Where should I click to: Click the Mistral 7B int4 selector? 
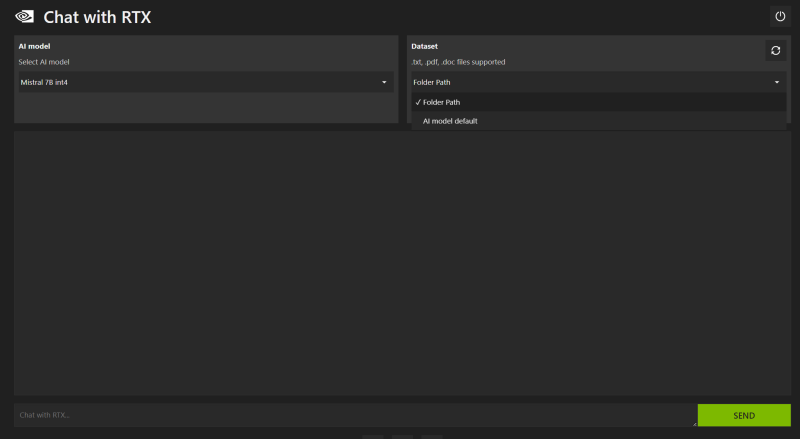point(206,82)
